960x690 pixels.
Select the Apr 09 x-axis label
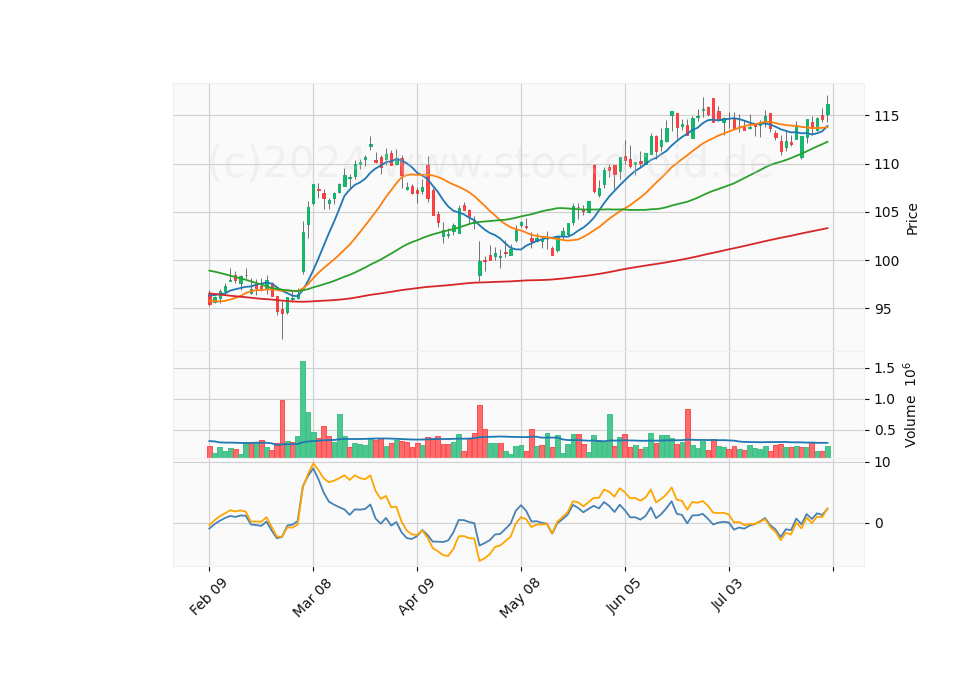(x=416, y=596)
